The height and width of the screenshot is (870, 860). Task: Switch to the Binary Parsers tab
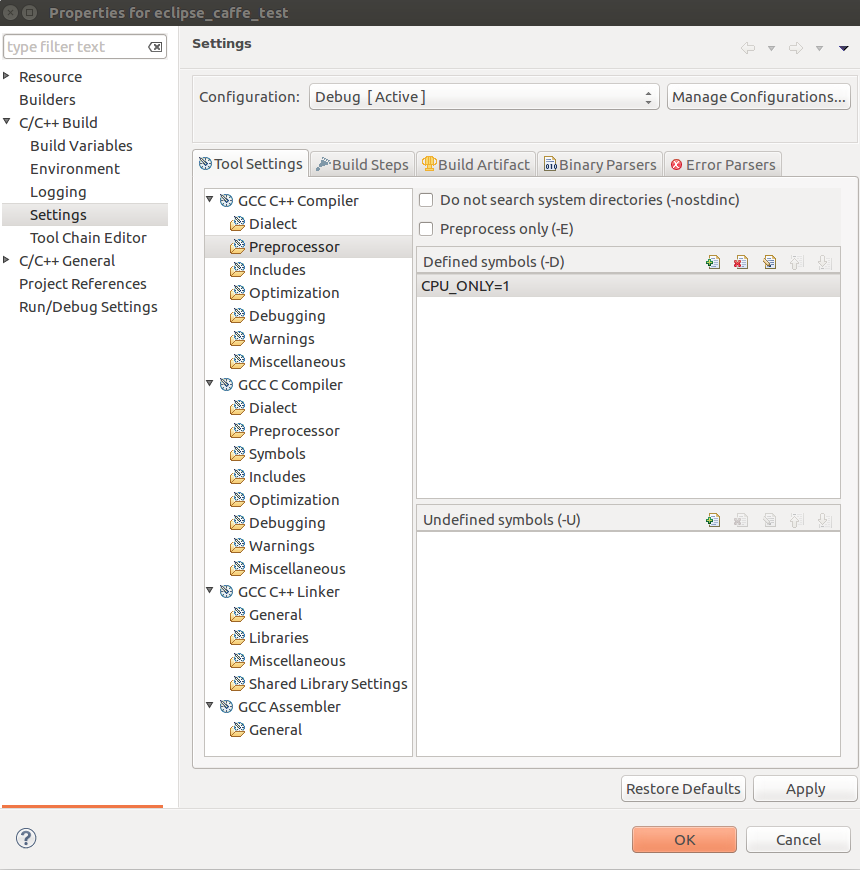[600, 165]
